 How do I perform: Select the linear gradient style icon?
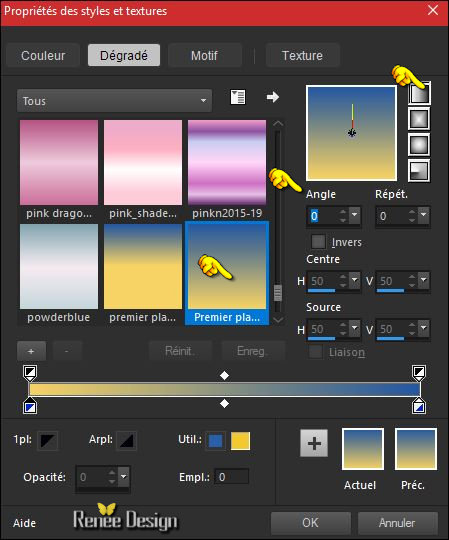[419, 93]
